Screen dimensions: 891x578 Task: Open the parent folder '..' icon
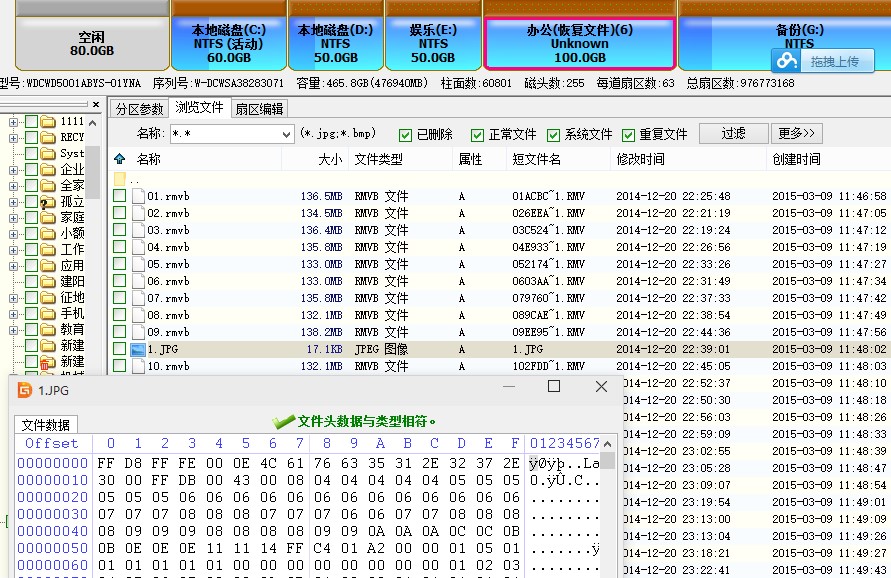[120, 180]
